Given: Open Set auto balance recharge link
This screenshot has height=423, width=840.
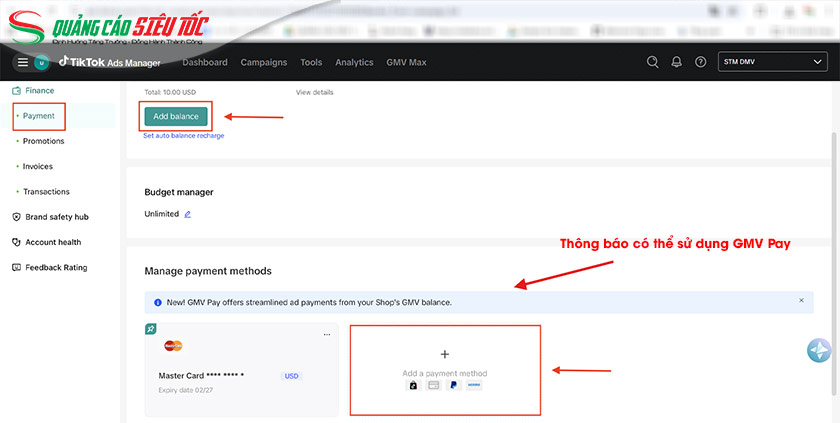Looking at the screenshot, I should [x=183, y=135].
